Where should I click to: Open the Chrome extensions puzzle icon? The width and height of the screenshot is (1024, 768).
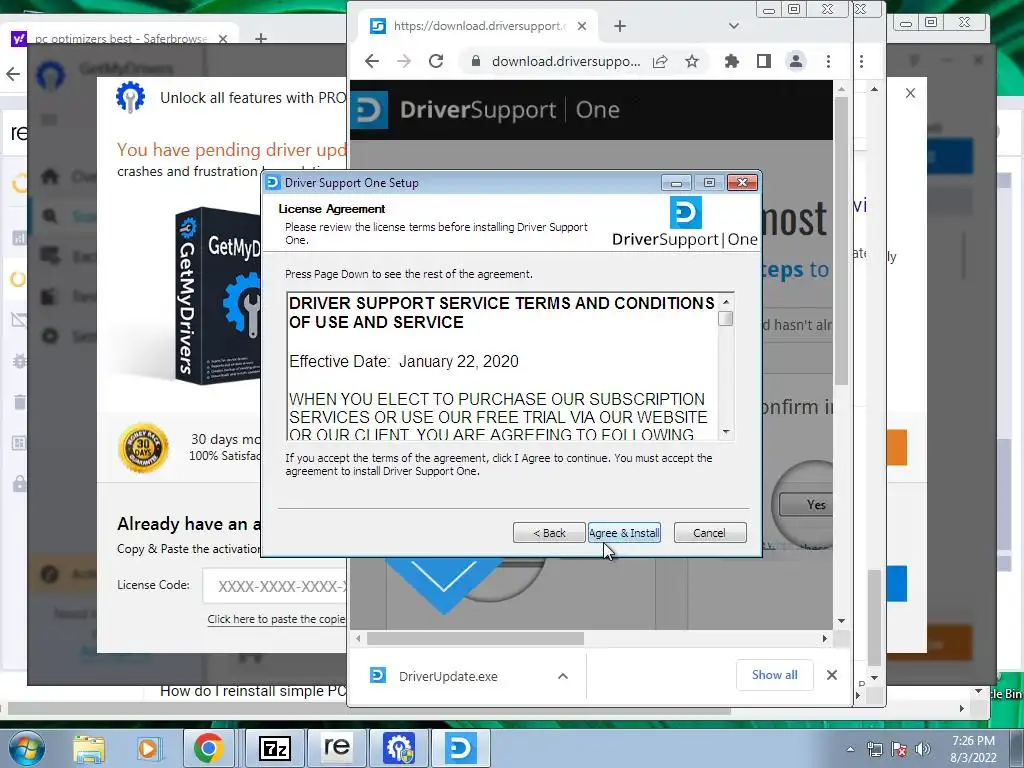coord(731,61)
